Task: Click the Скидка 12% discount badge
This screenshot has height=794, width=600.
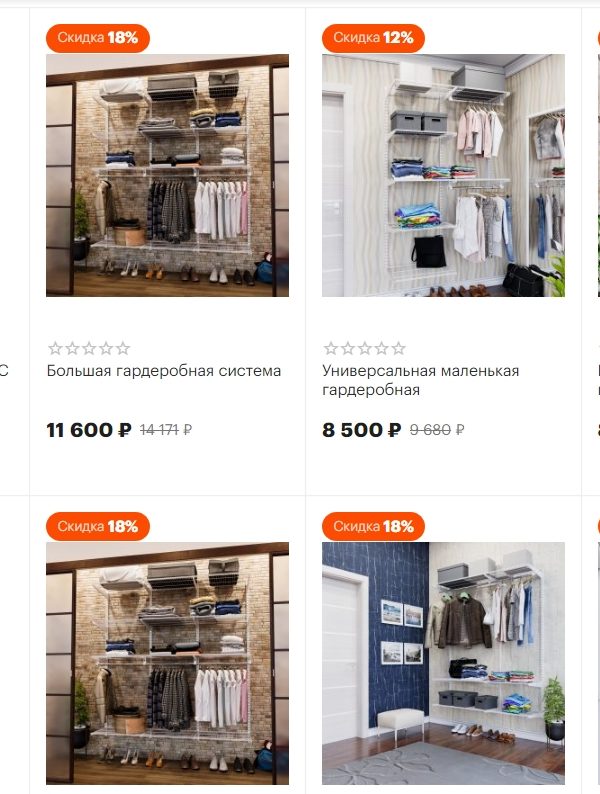Action: [373, 38]
